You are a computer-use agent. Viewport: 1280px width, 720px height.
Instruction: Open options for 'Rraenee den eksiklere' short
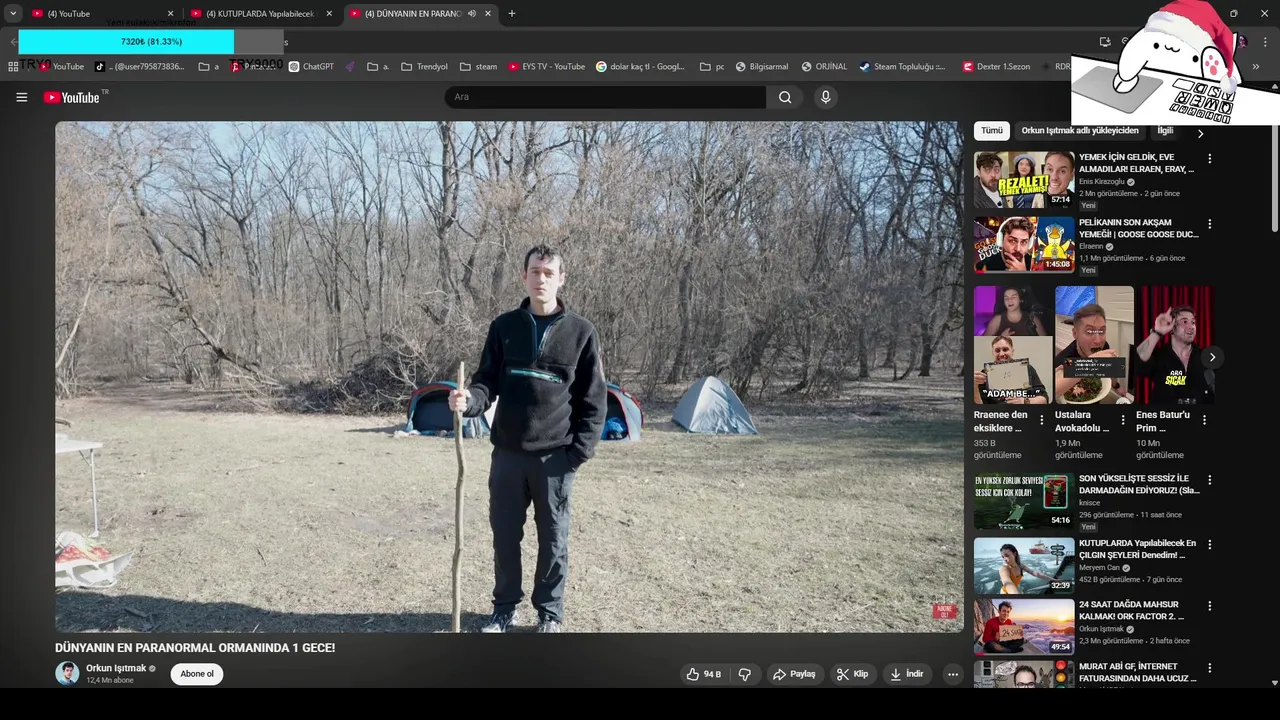1042,420
